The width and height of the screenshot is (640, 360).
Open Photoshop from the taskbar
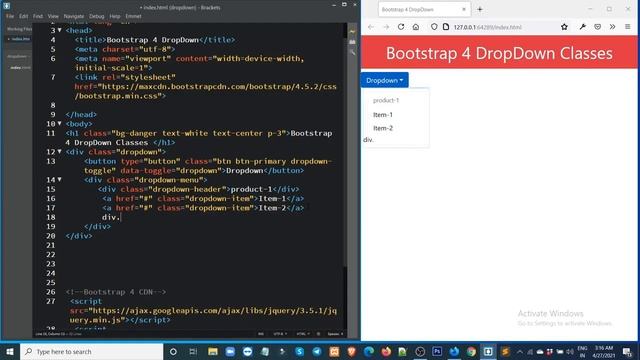tap(437, 351)
